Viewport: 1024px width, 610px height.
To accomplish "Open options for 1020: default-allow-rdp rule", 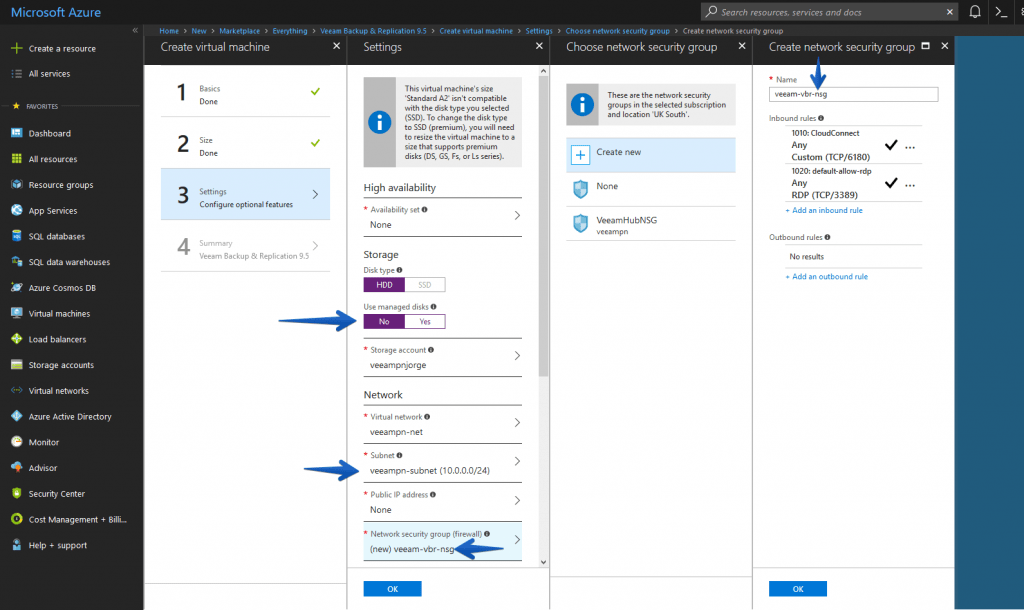I will coord(910,185).
